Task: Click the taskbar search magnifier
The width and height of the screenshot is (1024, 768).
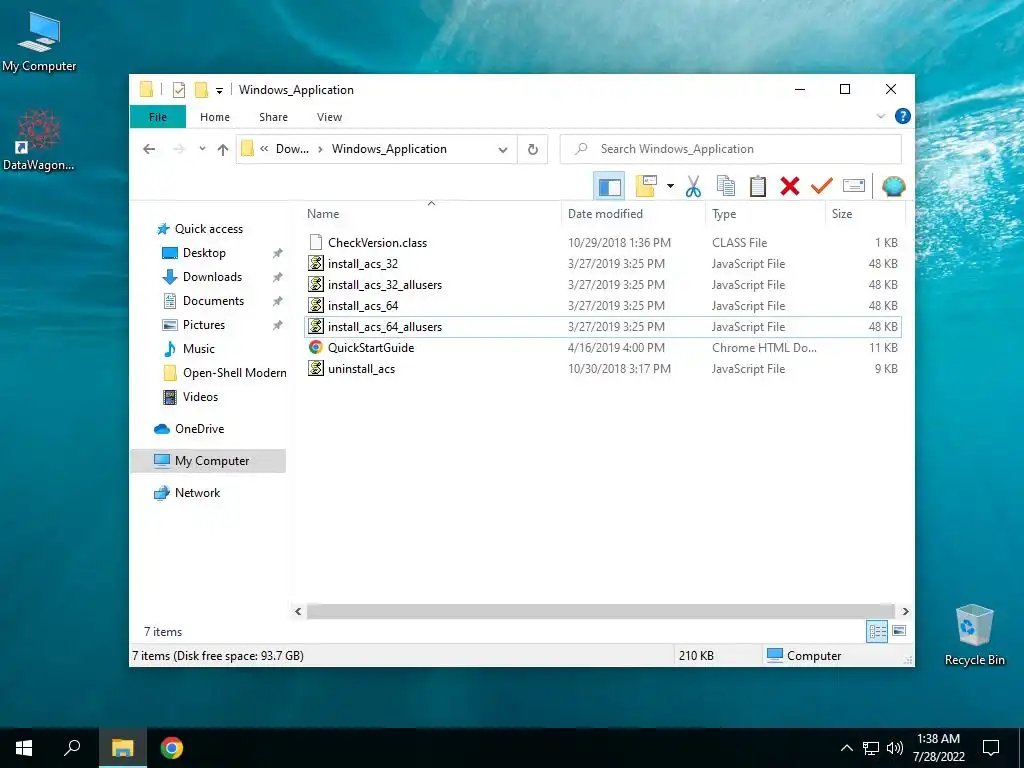Action: [x=72, y=748]
